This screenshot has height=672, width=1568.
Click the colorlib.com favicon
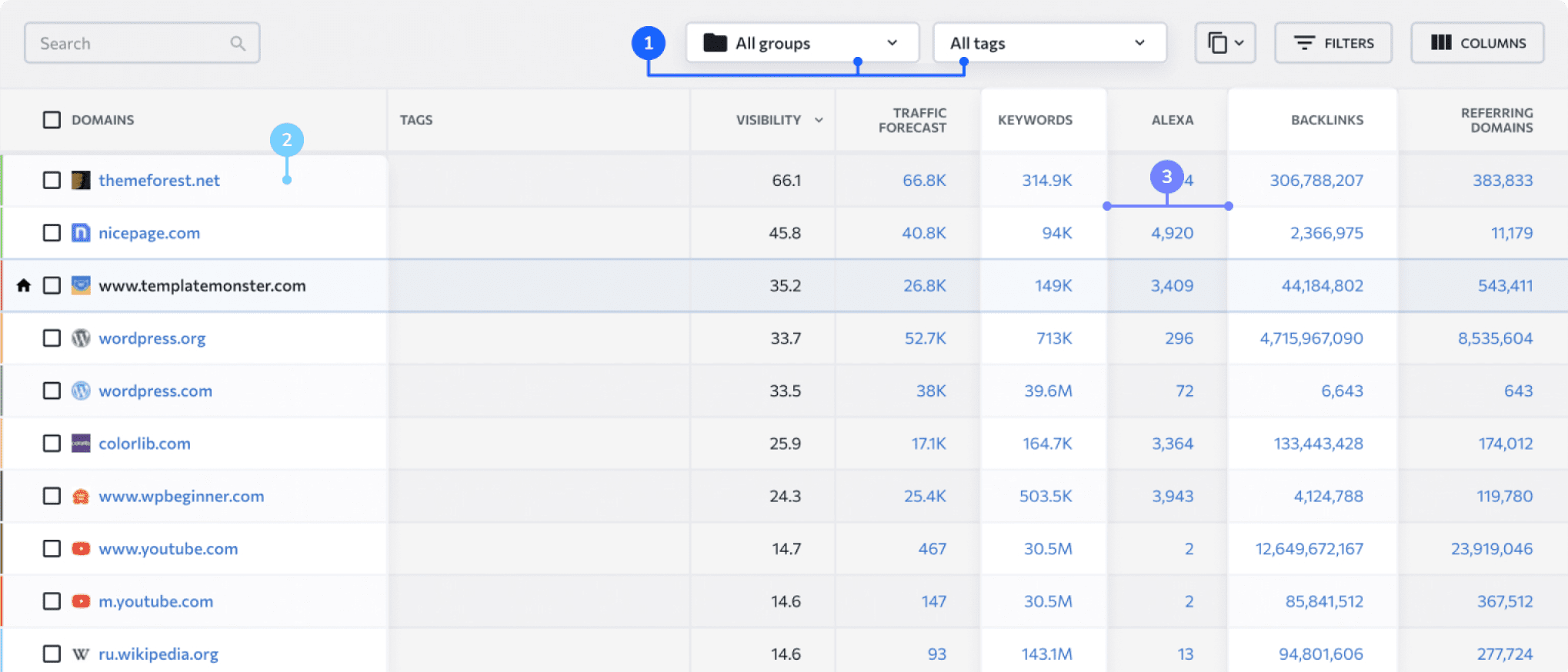(x=81, y=444)
